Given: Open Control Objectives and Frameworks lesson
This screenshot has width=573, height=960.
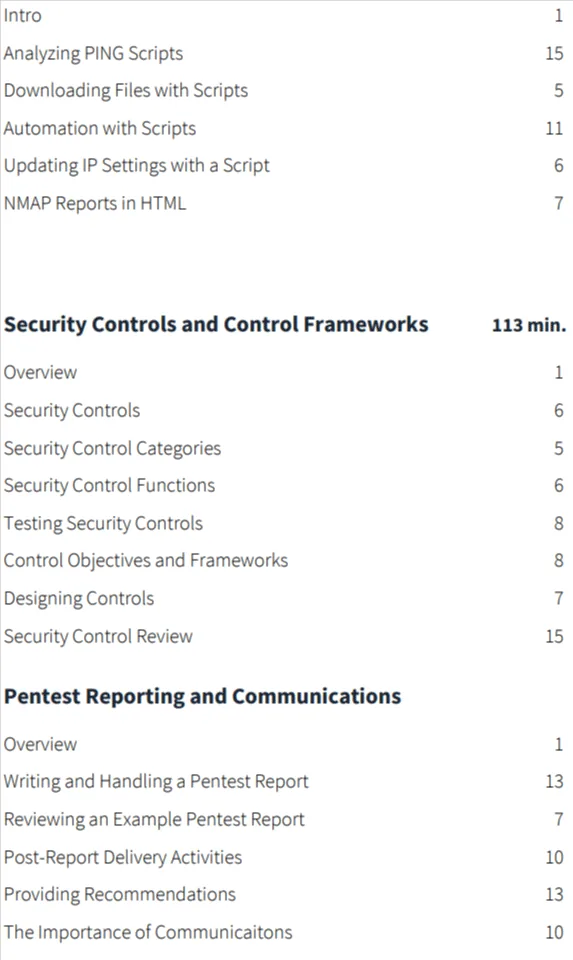Looking at the screenshot, I should coord(146,561).
